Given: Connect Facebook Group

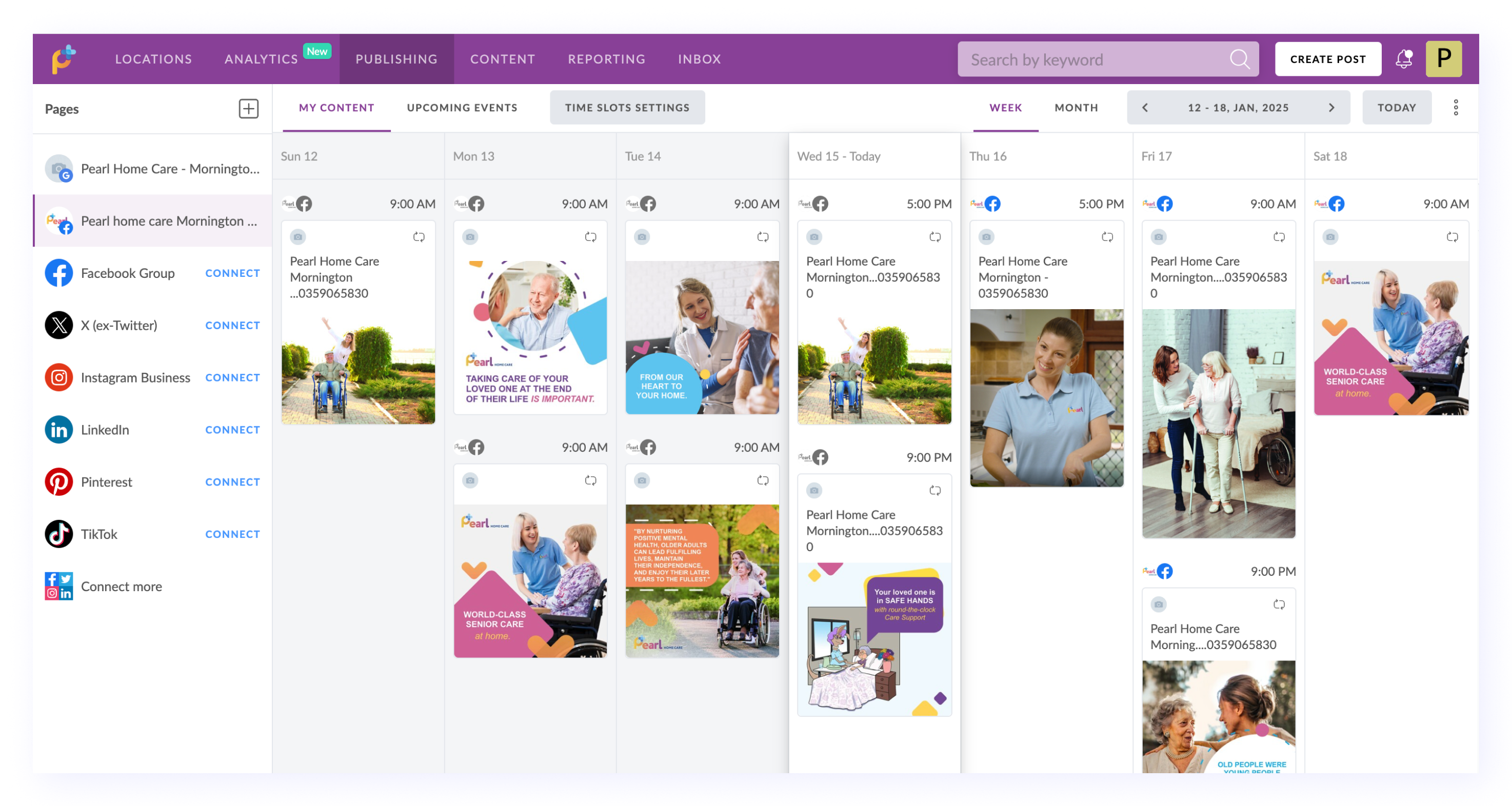Looking at the screenshot, I should tap(232, 273).
